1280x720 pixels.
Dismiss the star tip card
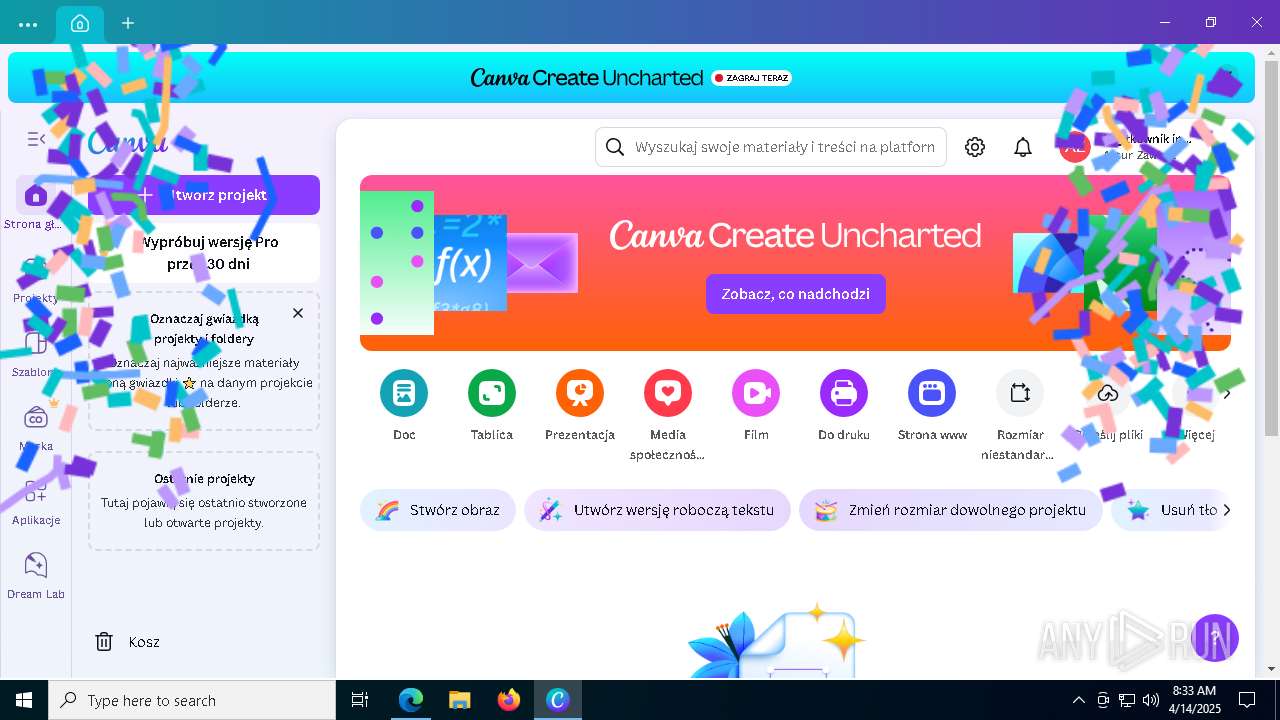[x=298, y=313]
